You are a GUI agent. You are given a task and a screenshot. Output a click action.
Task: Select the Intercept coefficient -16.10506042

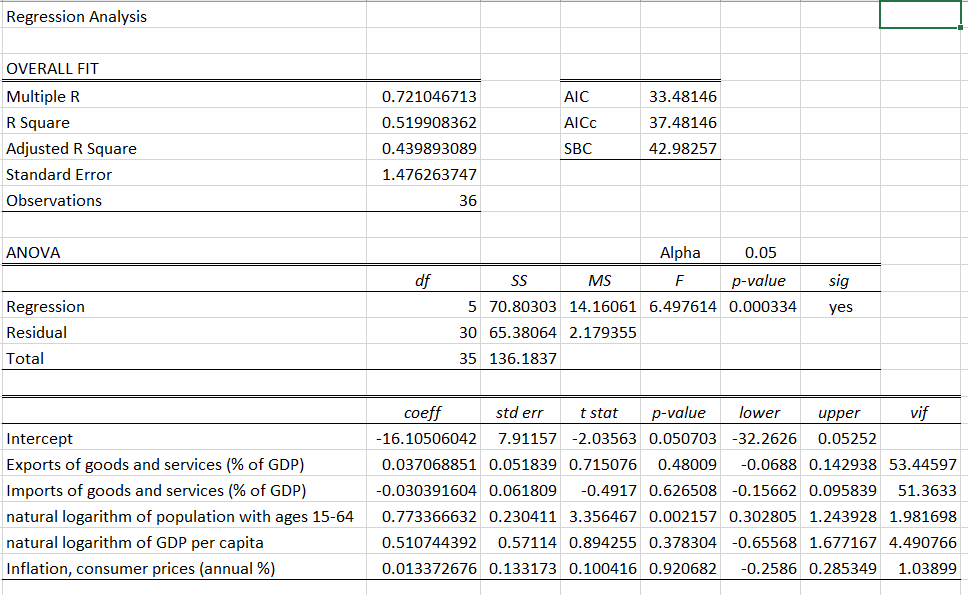[x=426, y=439]
